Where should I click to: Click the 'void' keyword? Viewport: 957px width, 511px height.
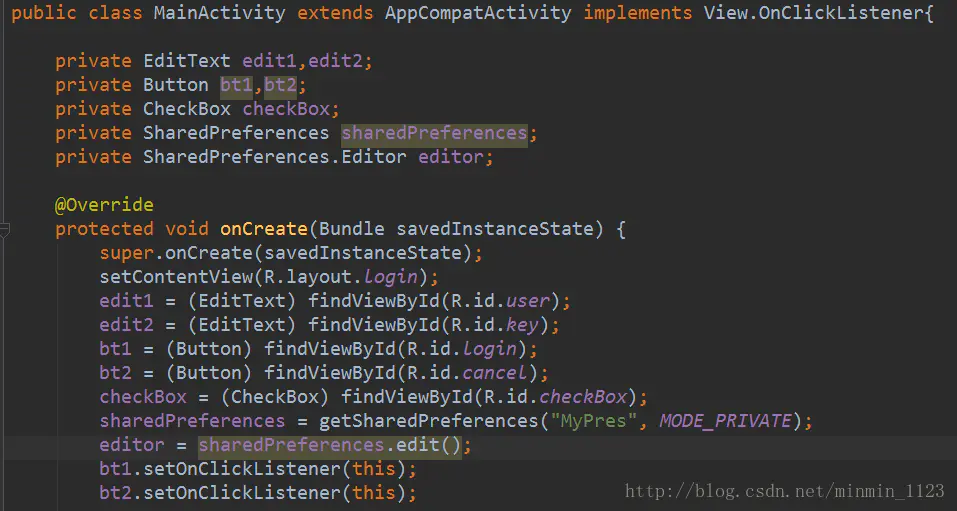(x=186, y=229)
